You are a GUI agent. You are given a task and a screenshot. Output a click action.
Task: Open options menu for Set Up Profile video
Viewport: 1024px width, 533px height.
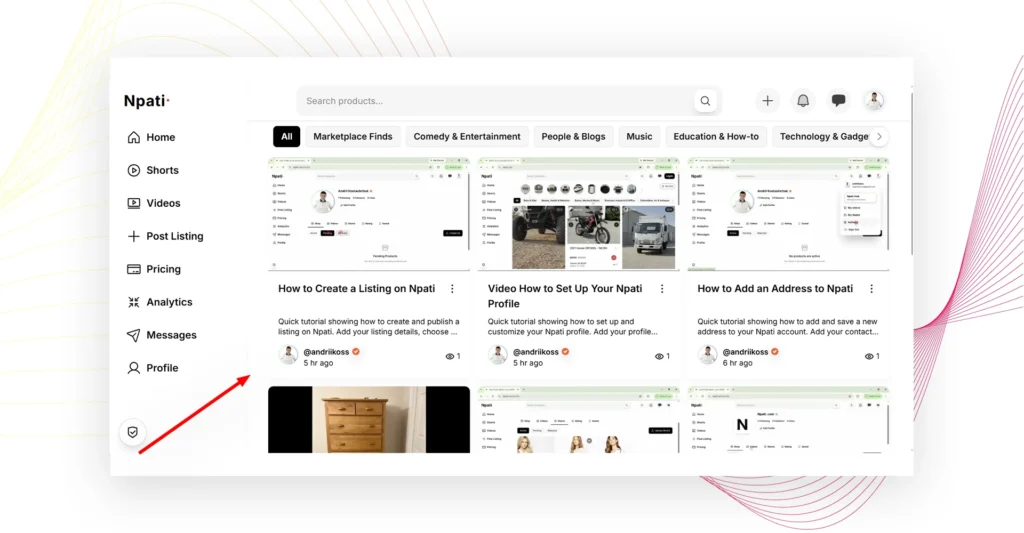click(x=662, y=289)
